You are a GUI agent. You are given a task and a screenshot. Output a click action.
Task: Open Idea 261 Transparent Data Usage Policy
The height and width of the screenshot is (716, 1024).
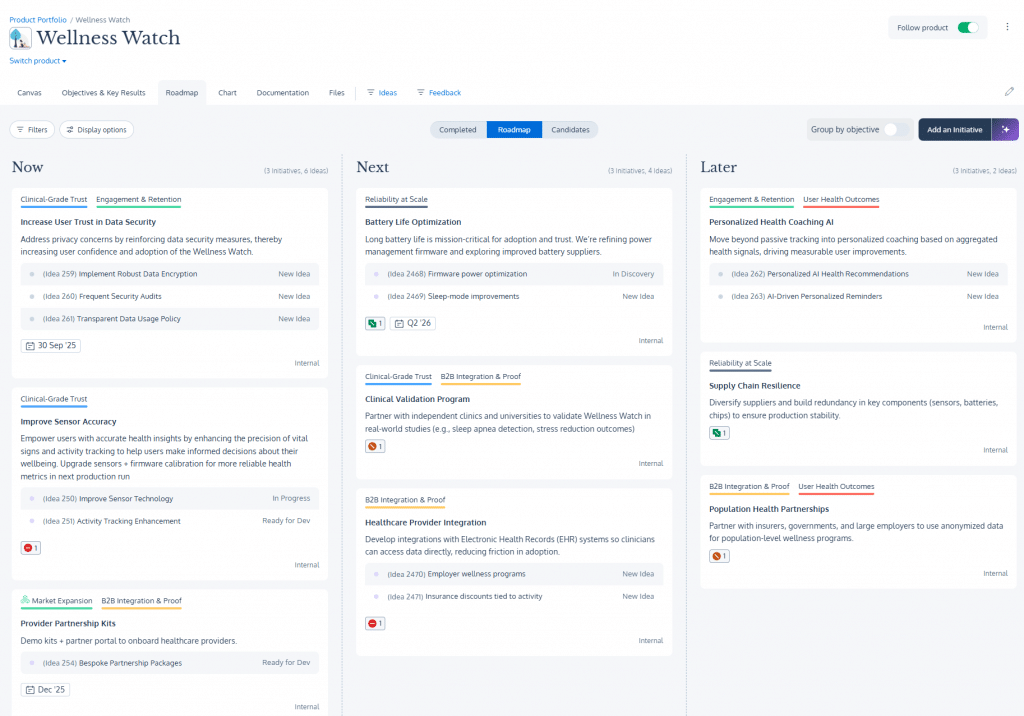coord(170,319)
